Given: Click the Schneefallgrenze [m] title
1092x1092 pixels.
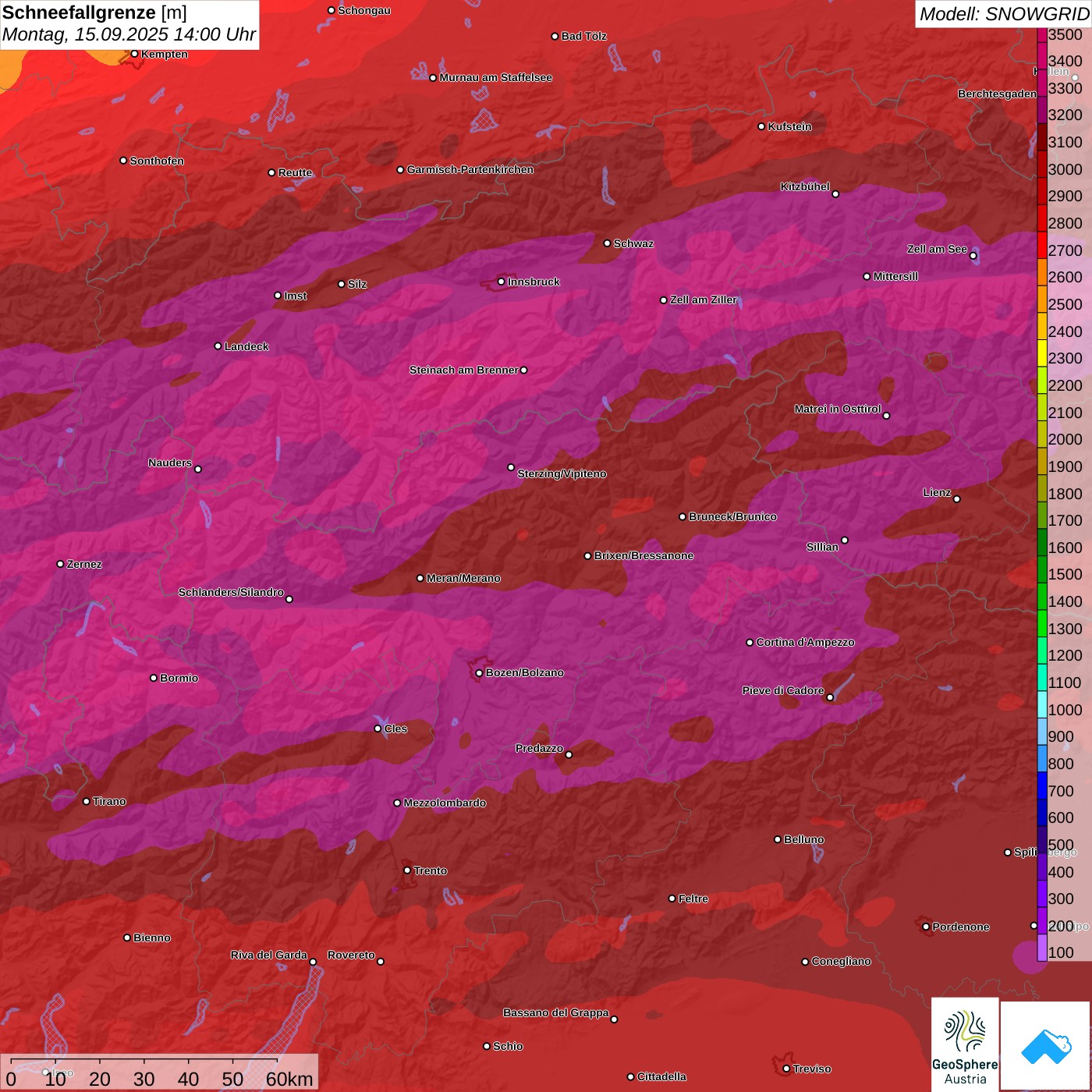Looking at the screenshot, I should coord(94,12).
